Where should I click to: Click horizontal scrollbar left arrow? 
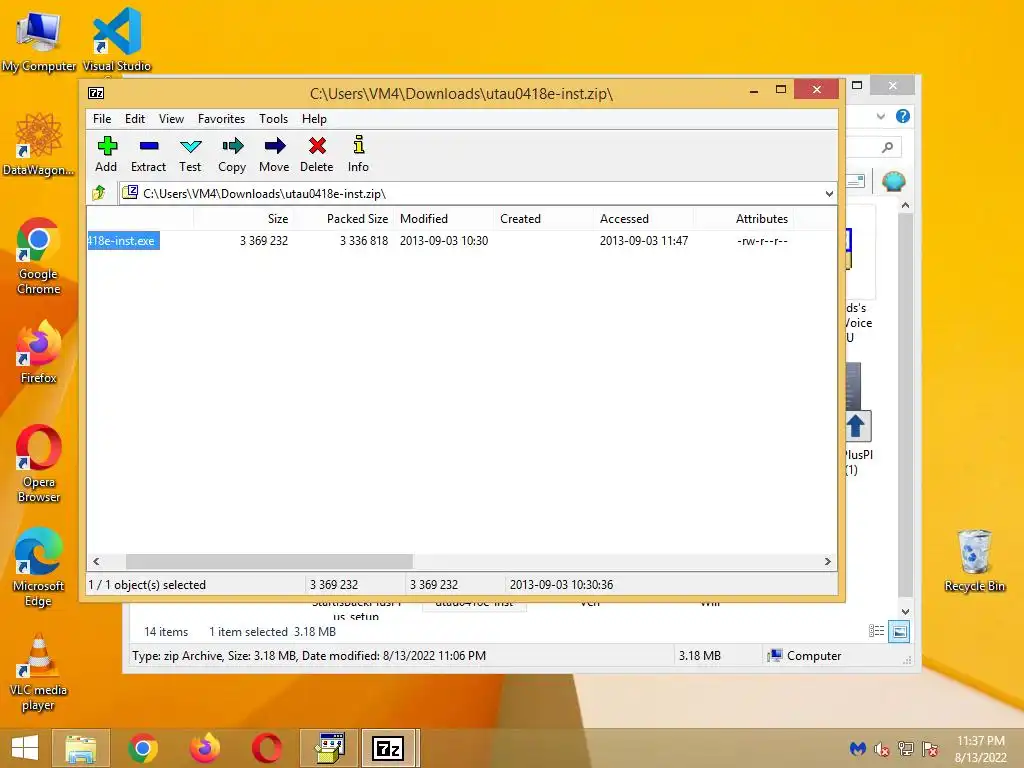click(x=96, y=562)
